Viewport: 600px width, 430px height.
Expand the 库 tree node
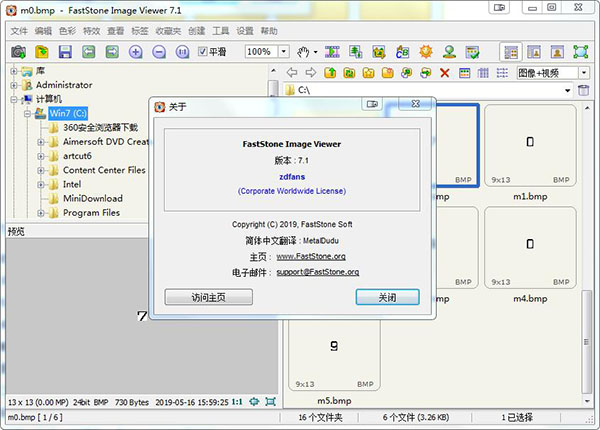(14, 71)
